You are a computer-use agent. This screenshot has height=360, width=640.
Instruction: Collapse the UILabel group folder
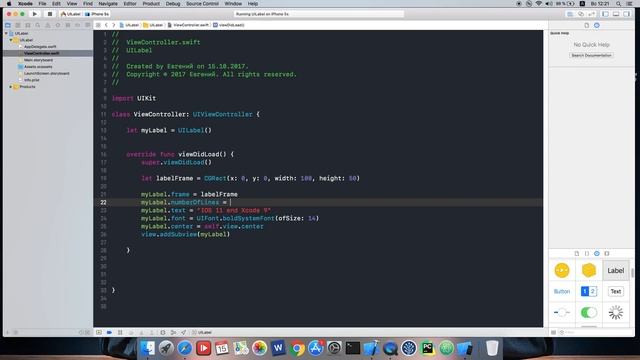point(11,40)
